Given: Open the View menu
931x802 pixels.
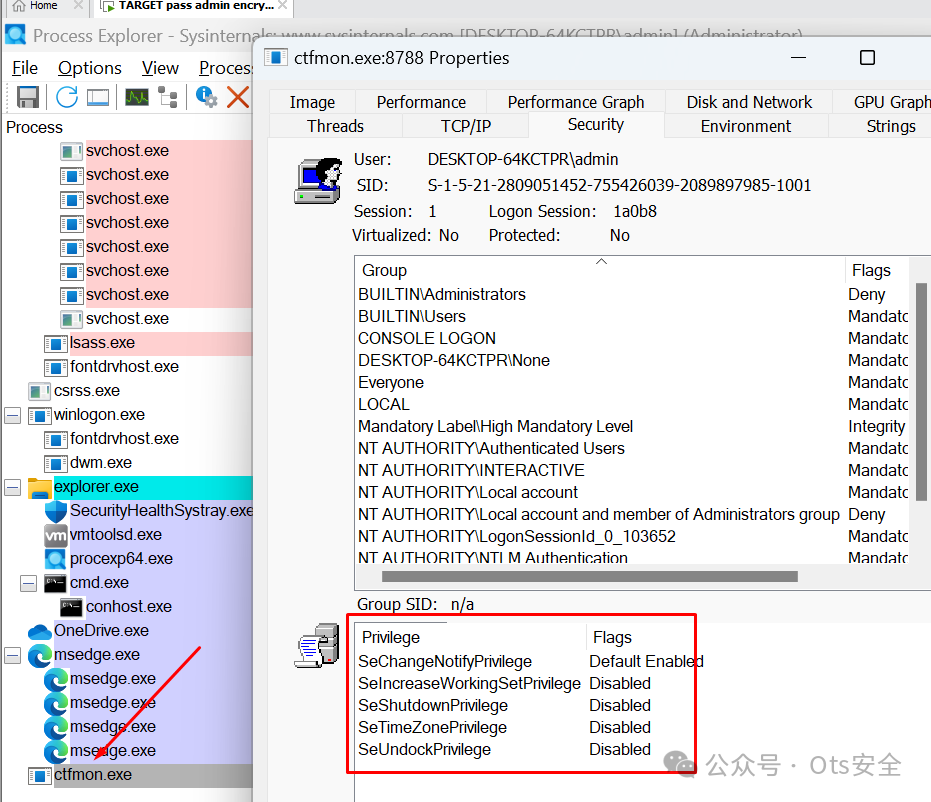Looking at the screenshot, I should point(160,68).
